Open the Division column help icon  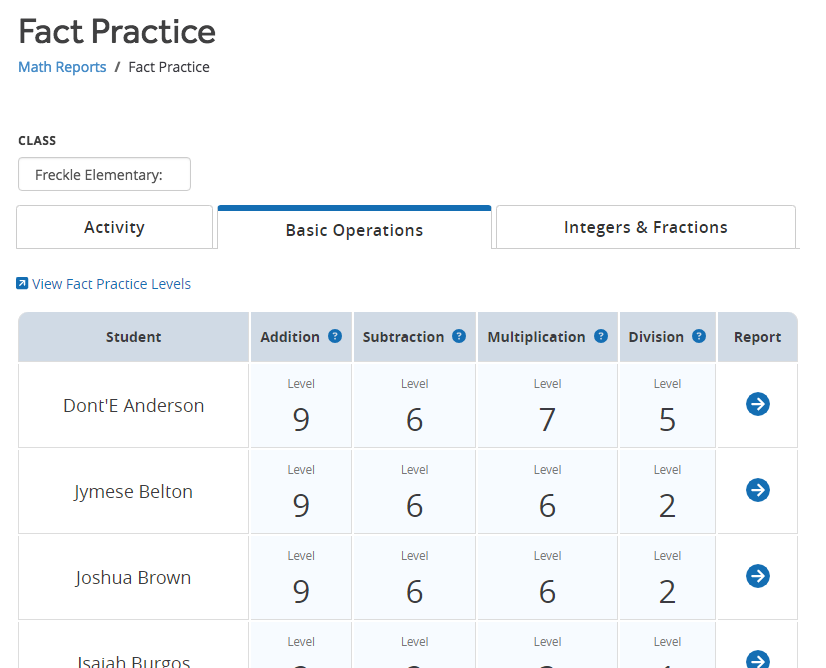click(x=698, y=336)
